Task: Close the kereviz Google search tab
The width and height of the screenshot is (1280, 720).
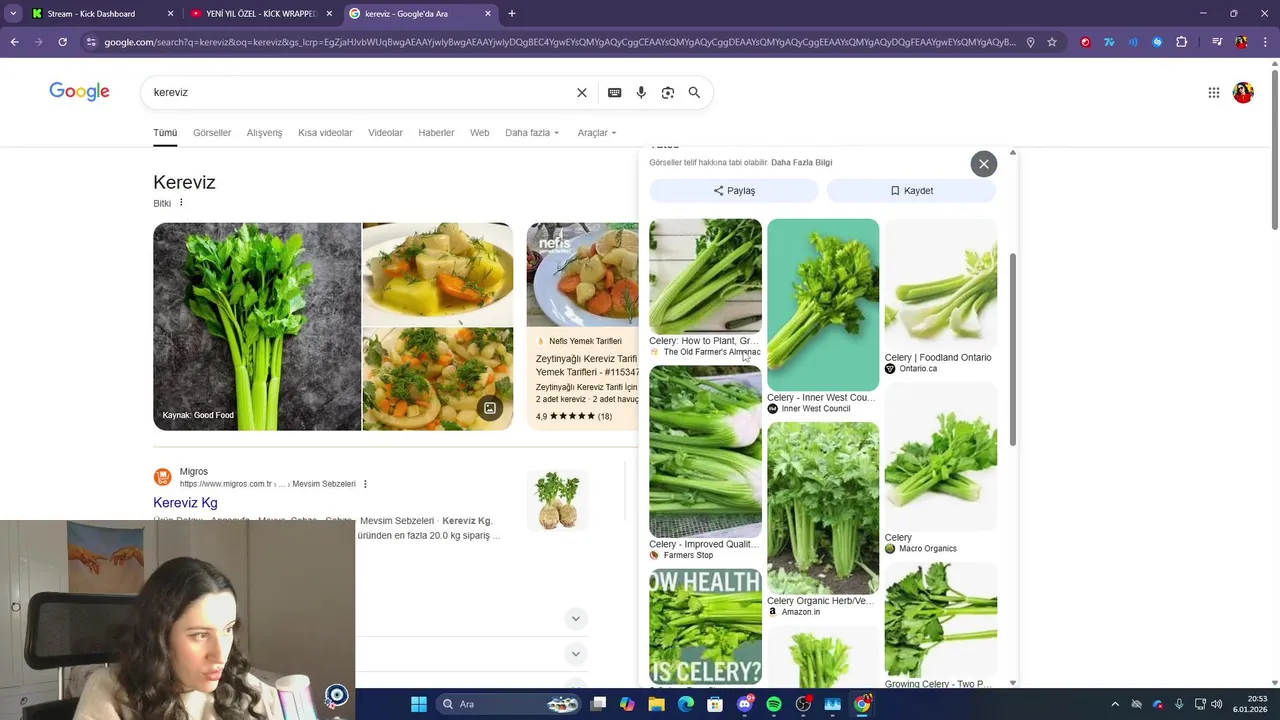Action: [x=488, y=14]
